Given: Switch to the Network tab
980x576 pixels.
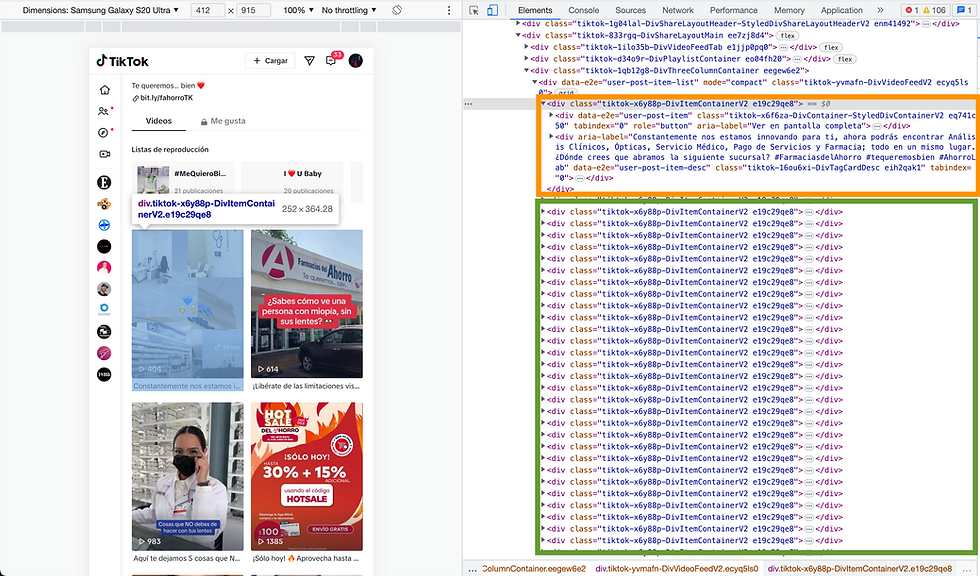Looking at the screenshot, I should (x=678, y=10).
